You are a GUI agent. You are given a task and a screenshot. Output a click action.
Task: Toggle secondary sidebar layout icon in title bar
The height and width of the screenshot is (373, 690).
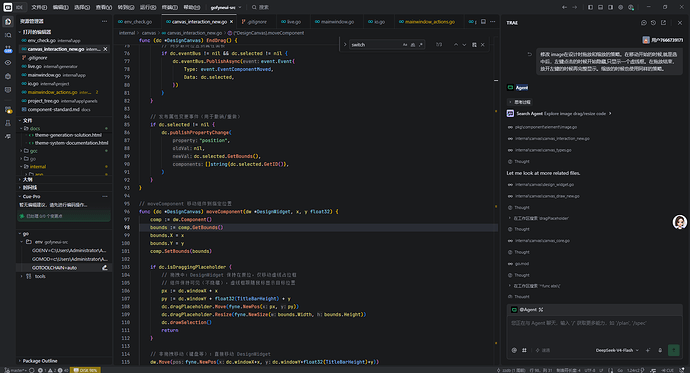click(x=610, y=7)
